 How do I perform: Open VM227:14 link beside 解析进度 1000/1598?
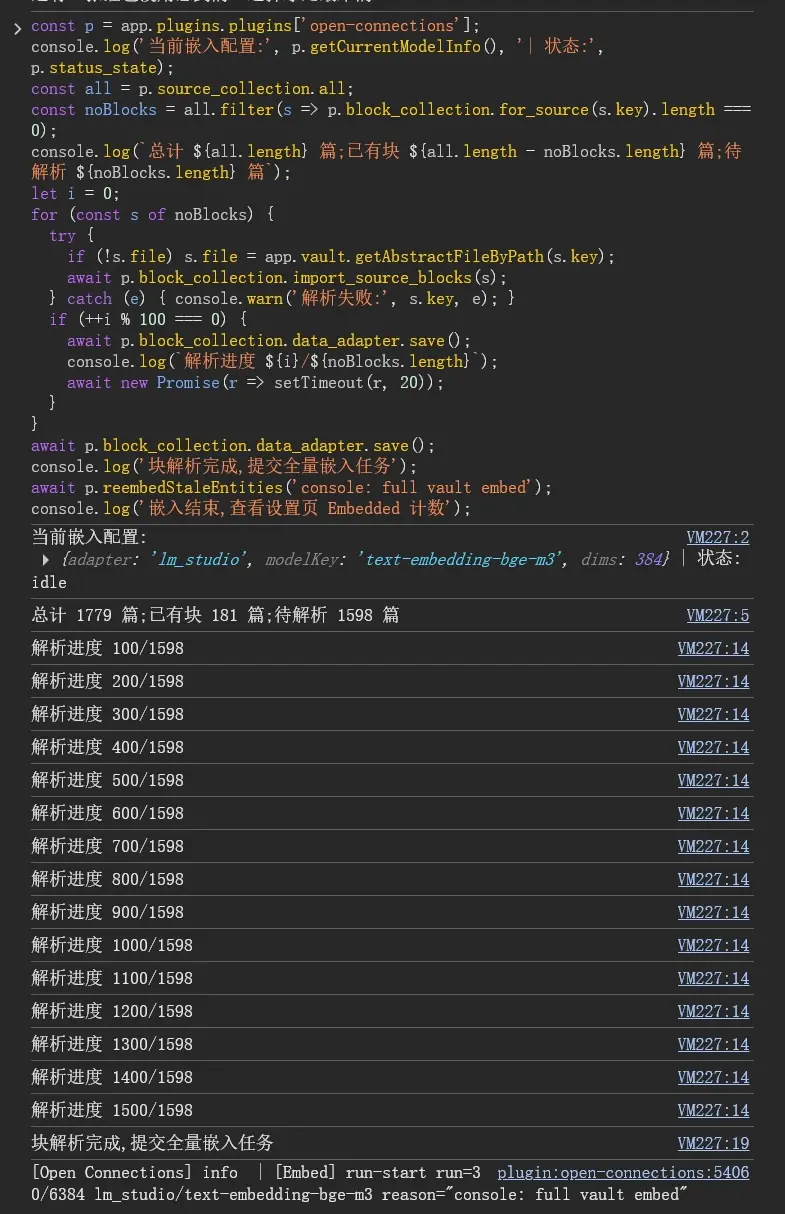tap(713, 945)
